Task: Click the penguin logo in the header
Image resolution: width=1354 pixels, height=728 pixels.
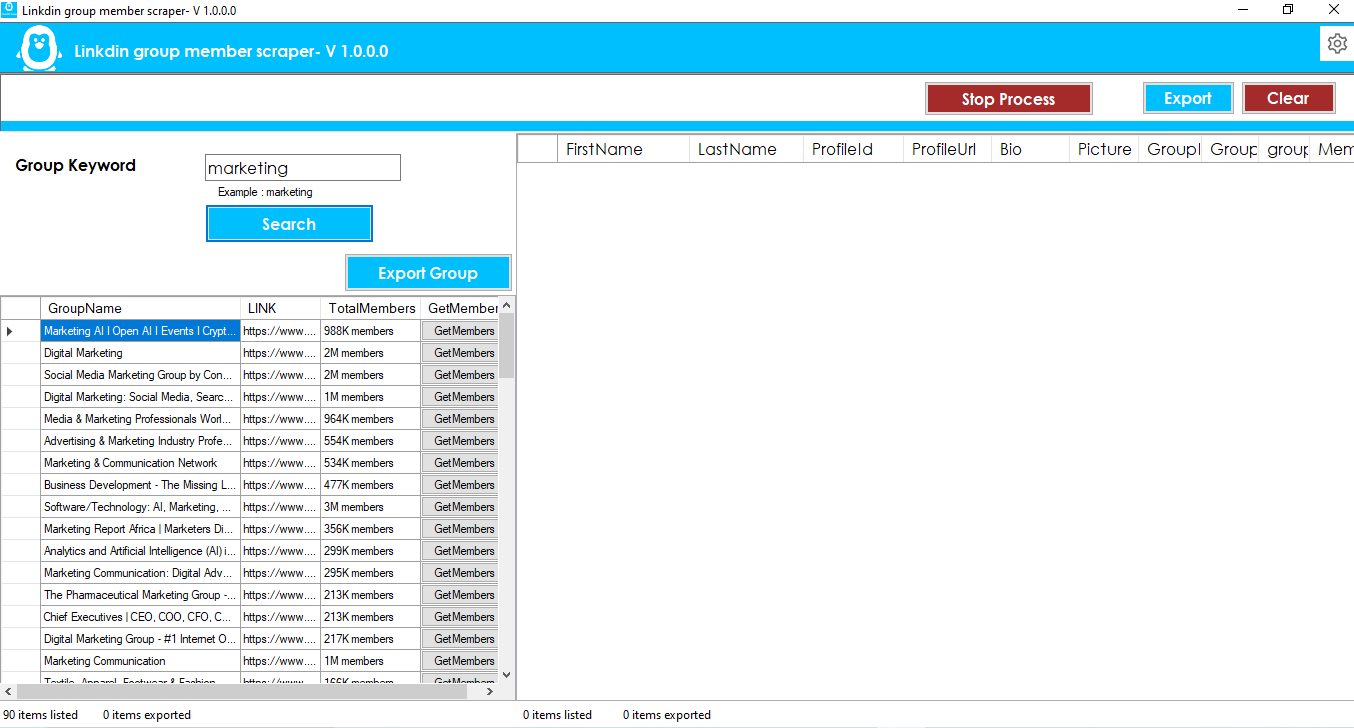Action: click(x=39, y=49)
